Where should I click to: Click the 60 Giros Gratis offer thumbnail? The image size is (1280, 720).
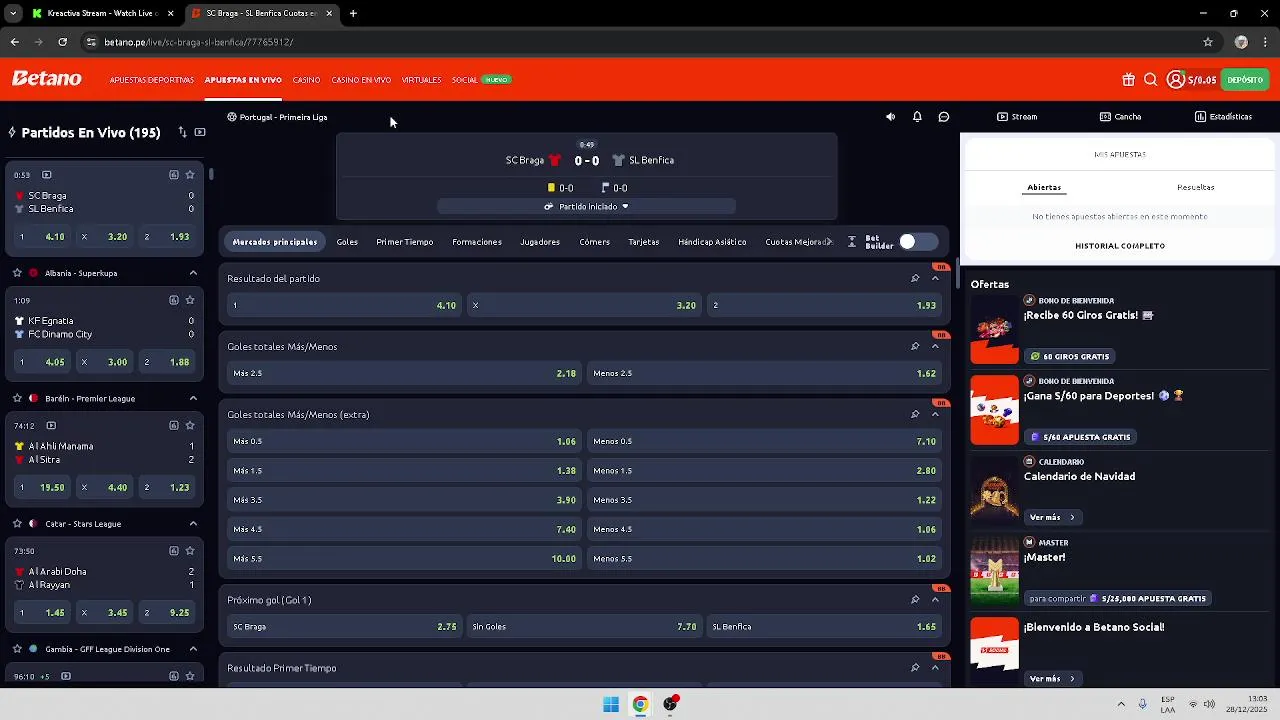click(x=994, y=330)
